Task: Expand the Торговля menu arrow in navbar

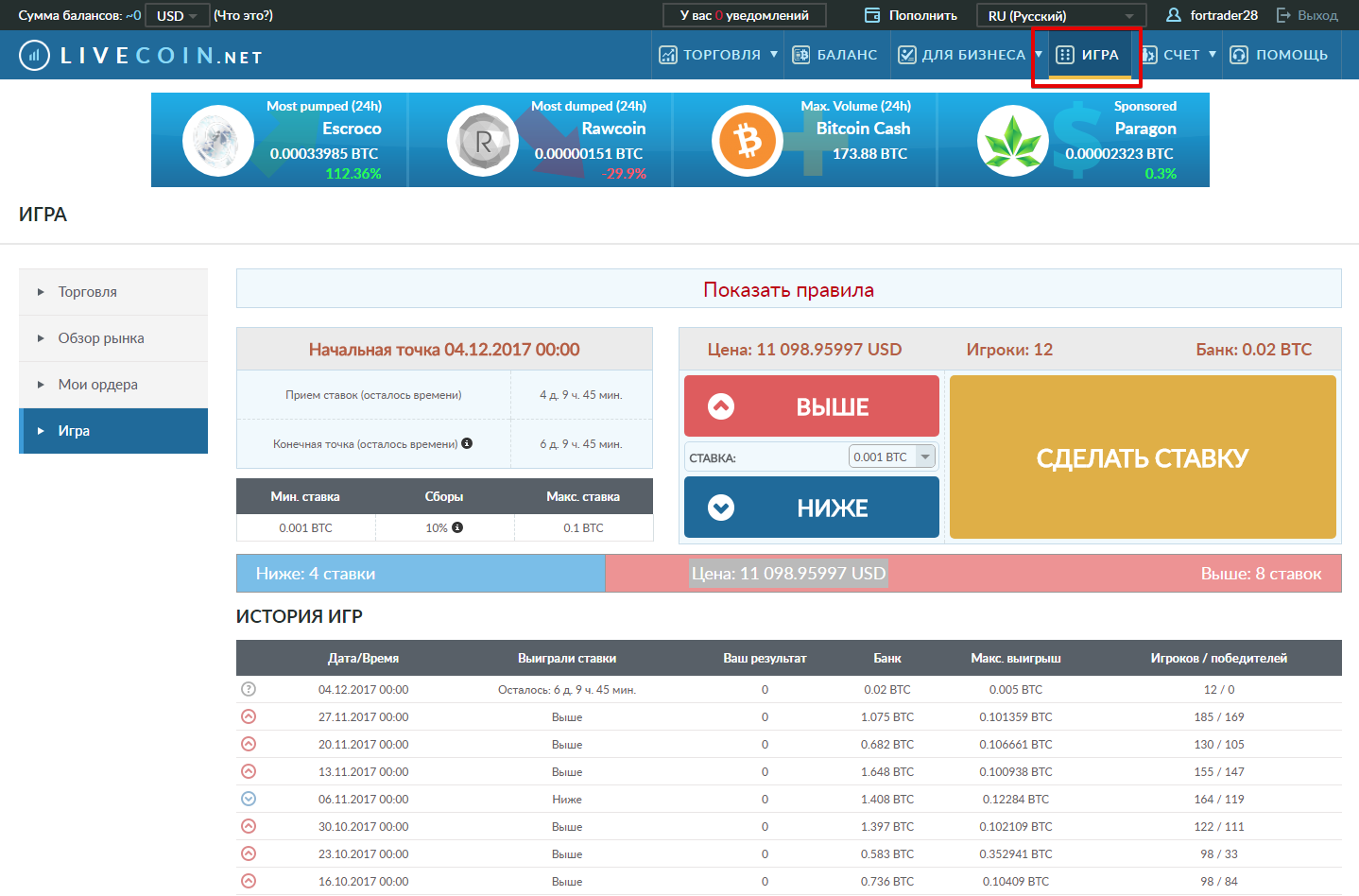Action: pos(774,54)
